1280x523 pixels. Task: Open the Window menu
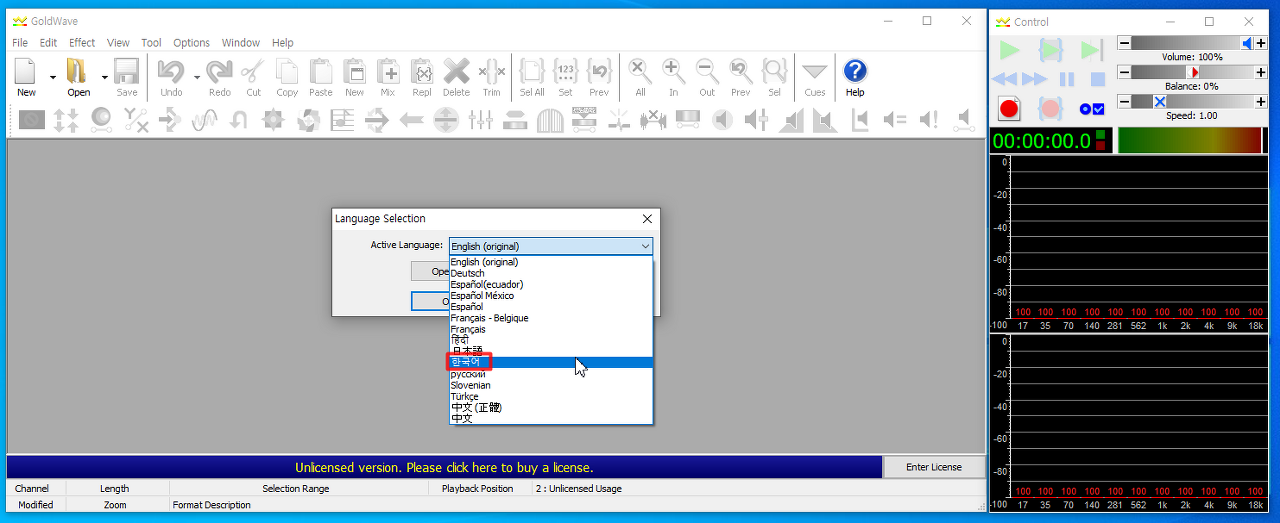coord(241,43)
